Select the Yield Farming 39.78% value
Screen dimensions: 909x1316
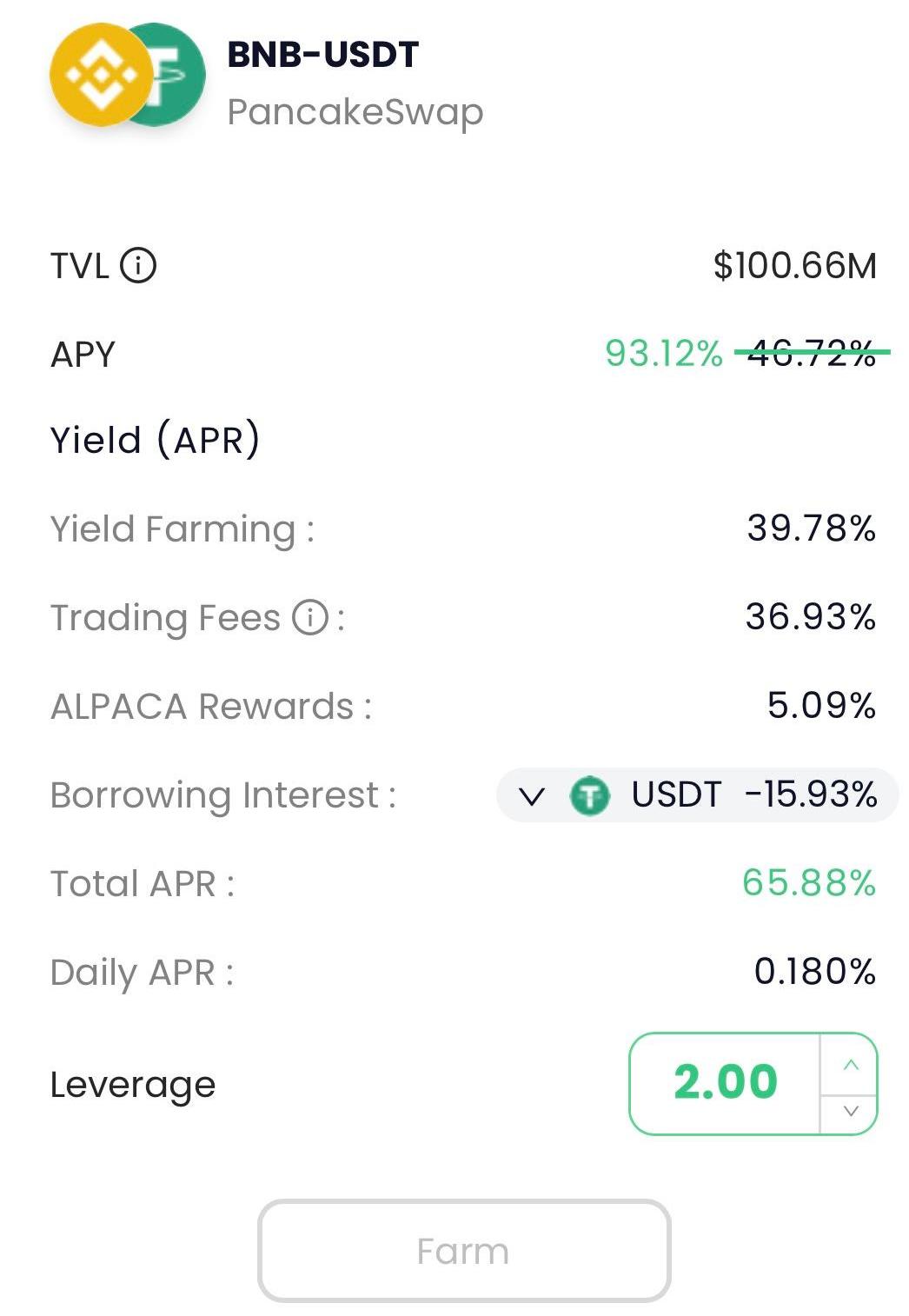tap(811, 528)
